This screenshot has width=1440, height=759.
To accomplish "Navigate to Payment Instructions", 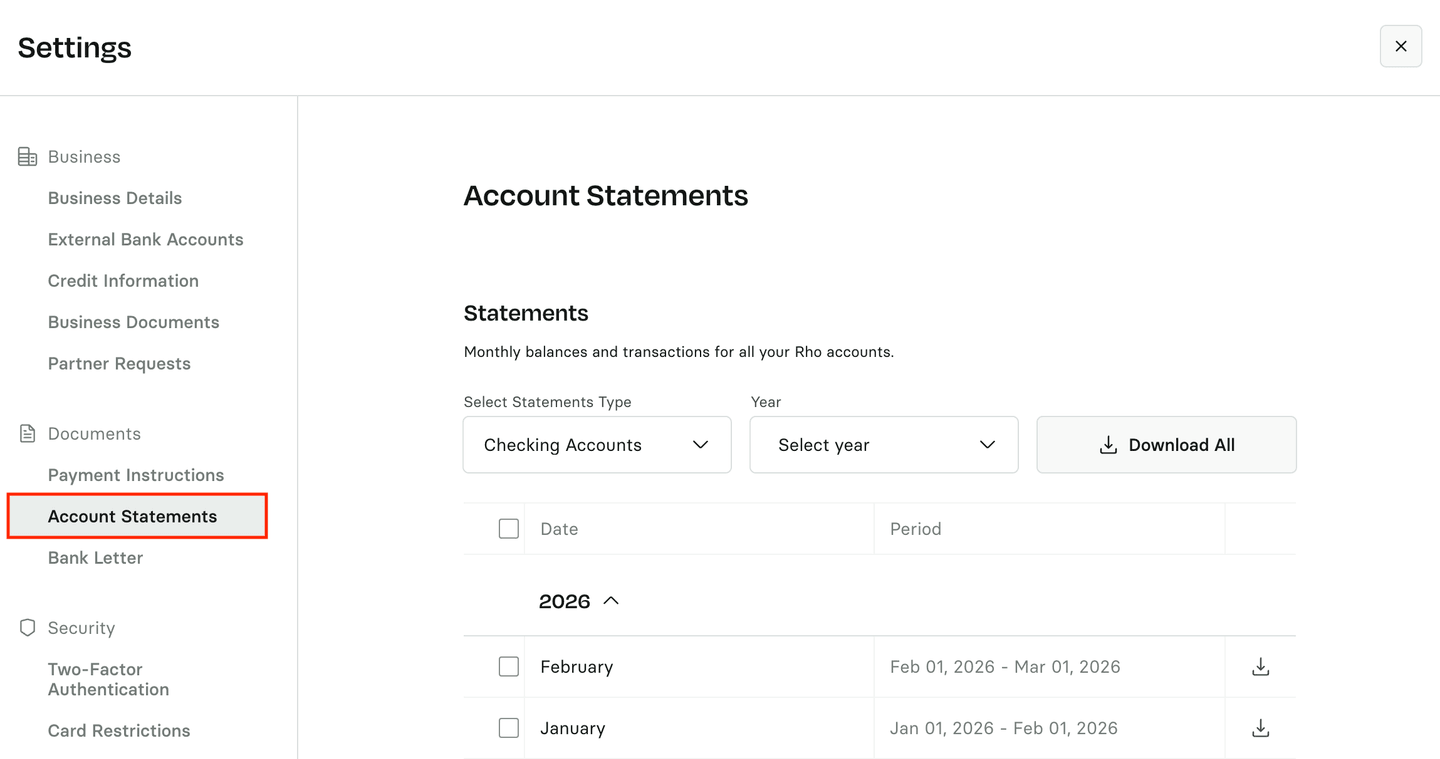I will pos(136,475).
